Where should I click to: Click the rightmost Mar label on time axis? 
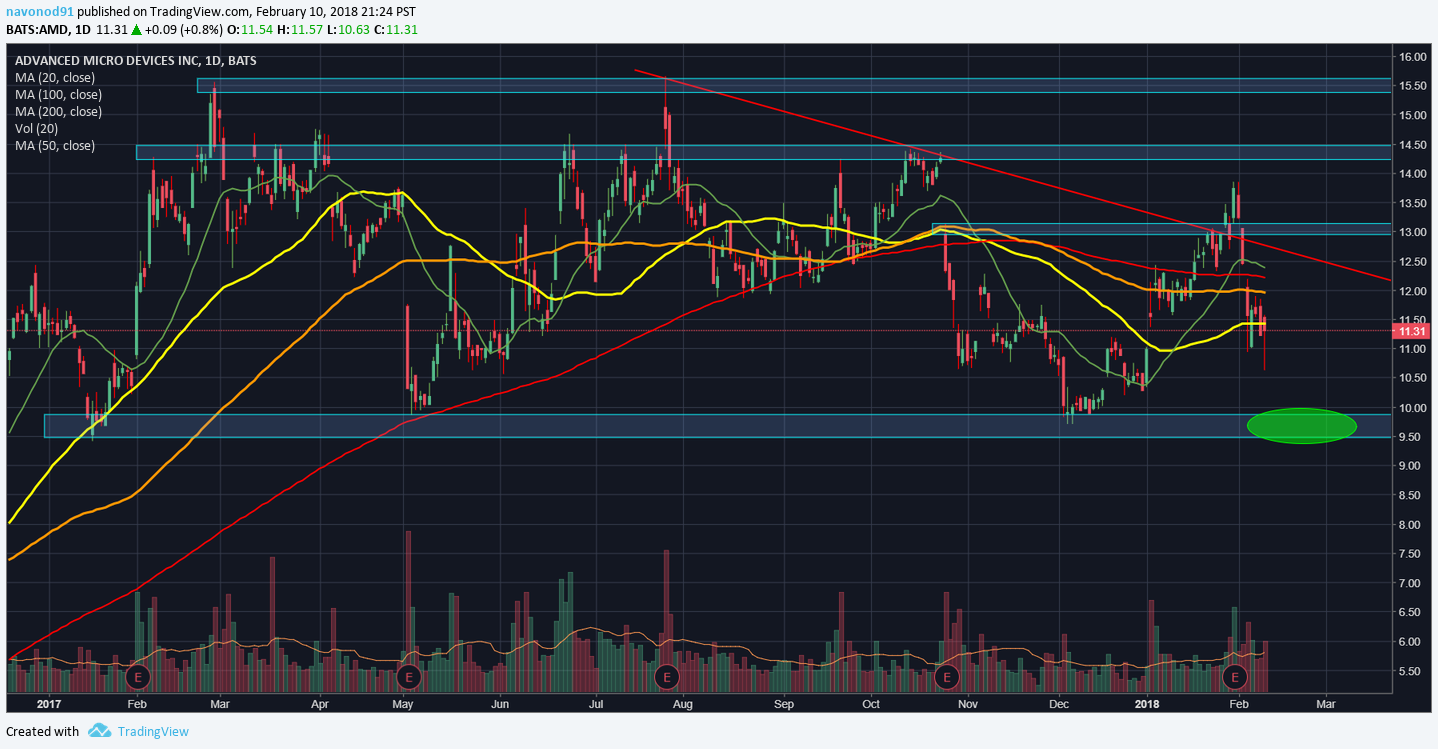pos(1326,704)
